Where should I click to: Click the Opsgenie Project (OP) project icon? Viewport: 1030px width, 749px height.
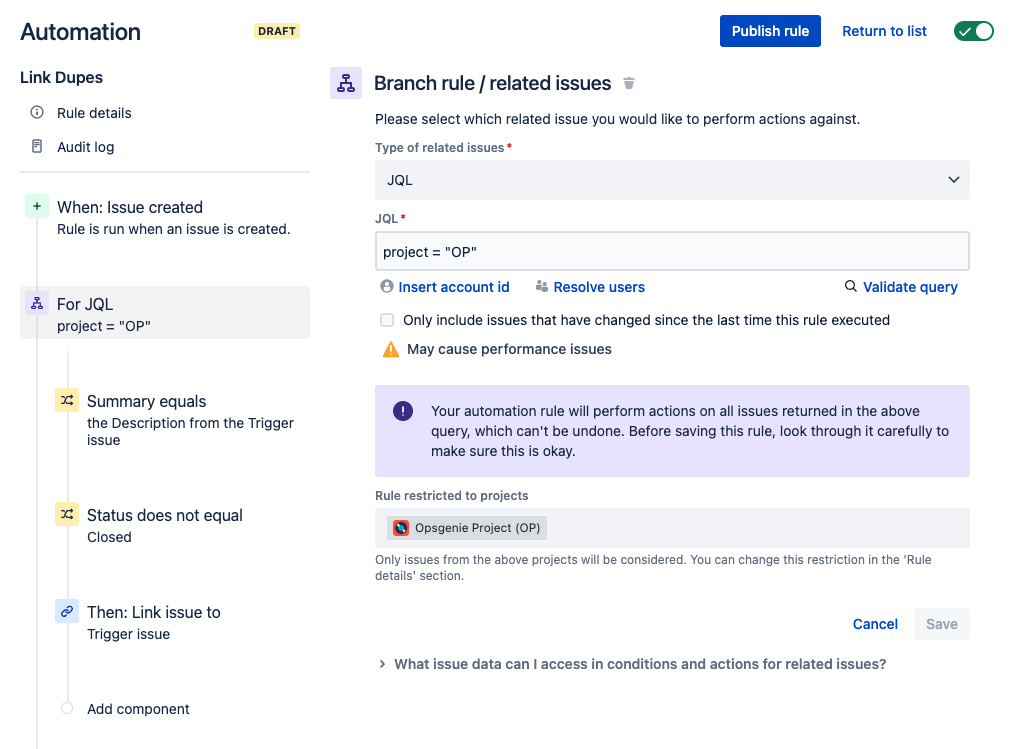[400, 527]
